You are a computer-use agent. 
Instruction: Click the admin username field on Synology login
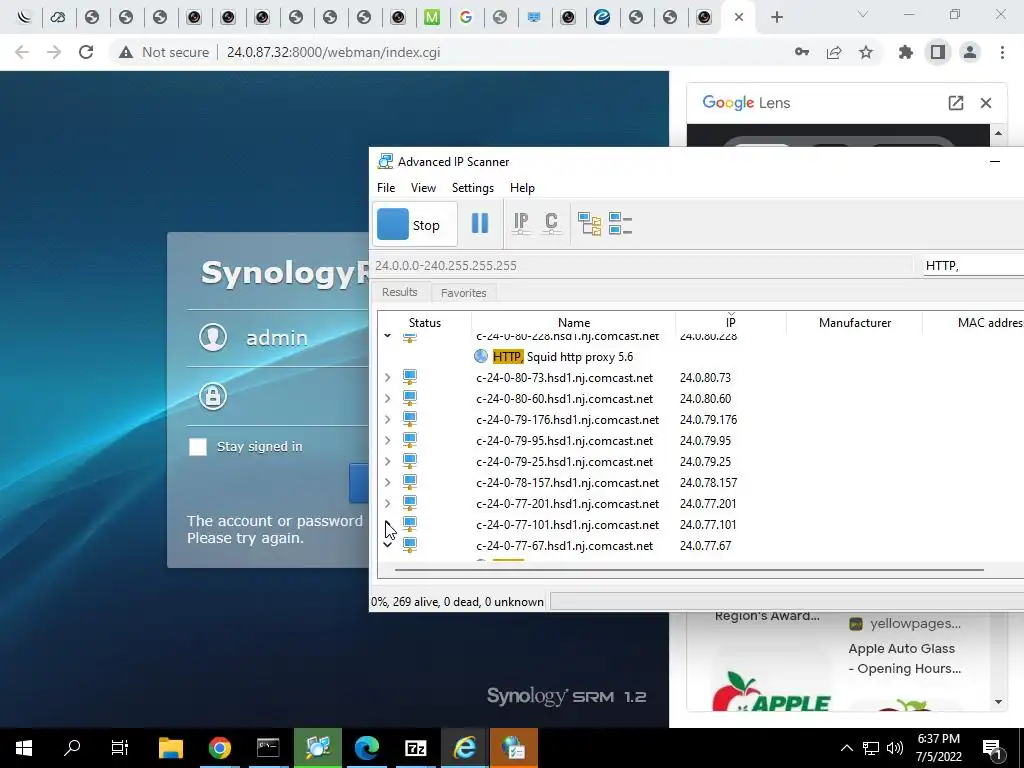pos(277,338)
